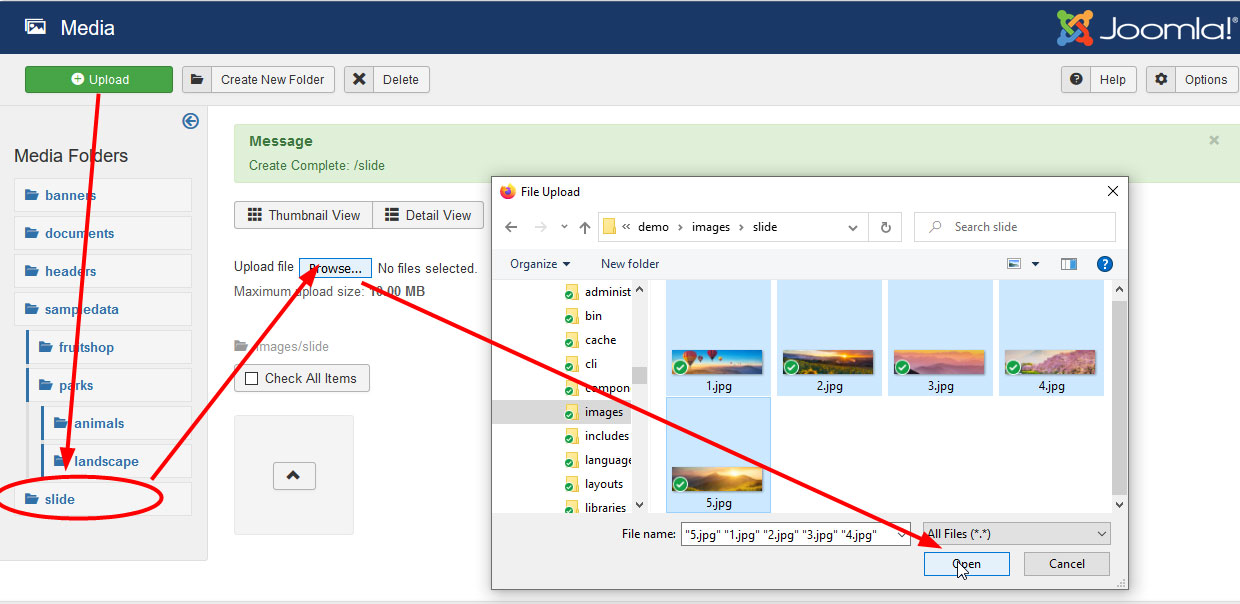This screenshot has height=604, width=1240.
Task: Click the file dialog help question icon
Action: 1104,264
